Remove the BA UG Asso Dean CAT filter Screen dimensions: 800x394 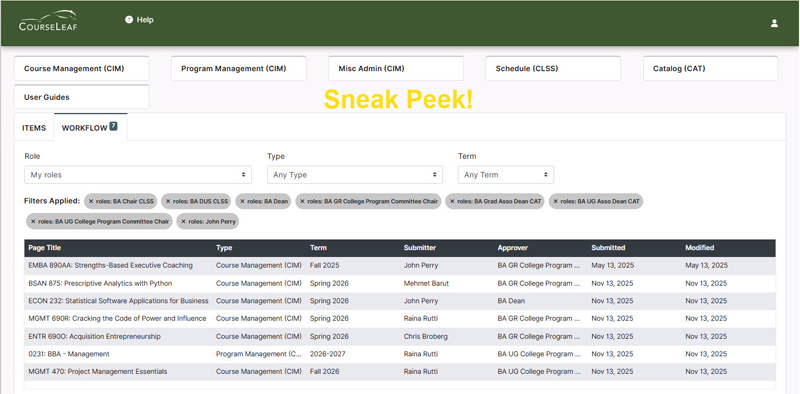click(x=556, y=202)
